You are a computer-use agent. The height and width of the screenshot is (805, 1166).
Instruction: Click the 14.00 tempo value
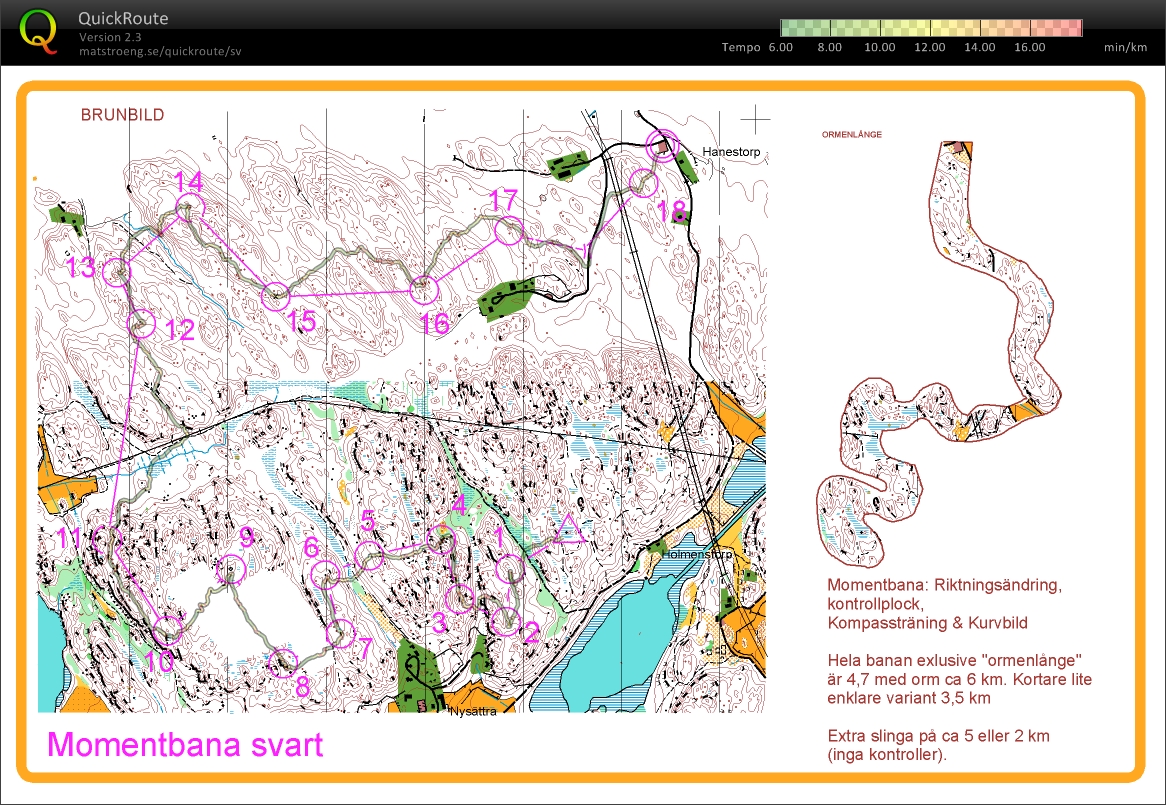979,47
